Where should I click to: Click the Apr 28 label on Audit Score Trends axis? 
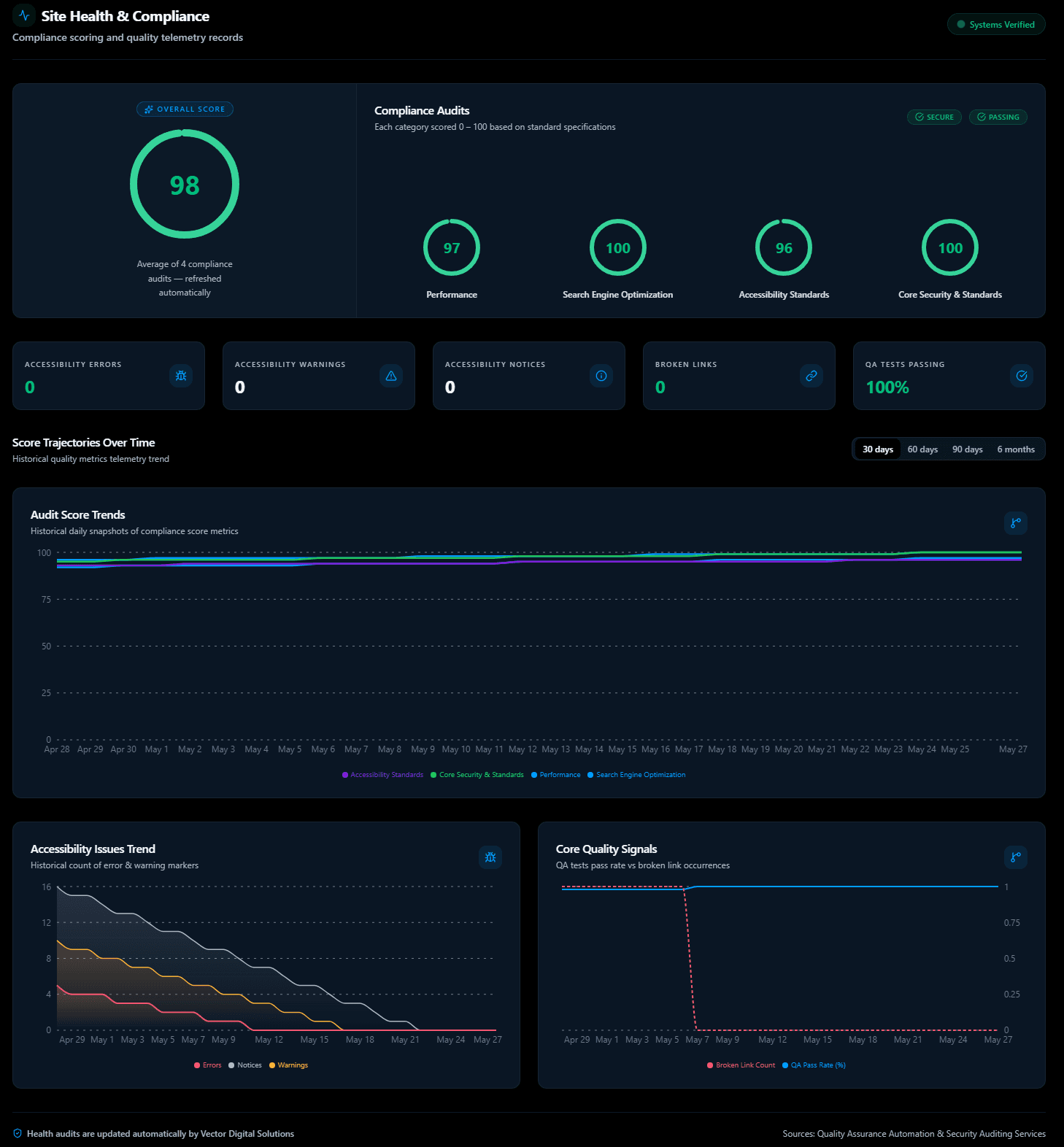(57, 749)
